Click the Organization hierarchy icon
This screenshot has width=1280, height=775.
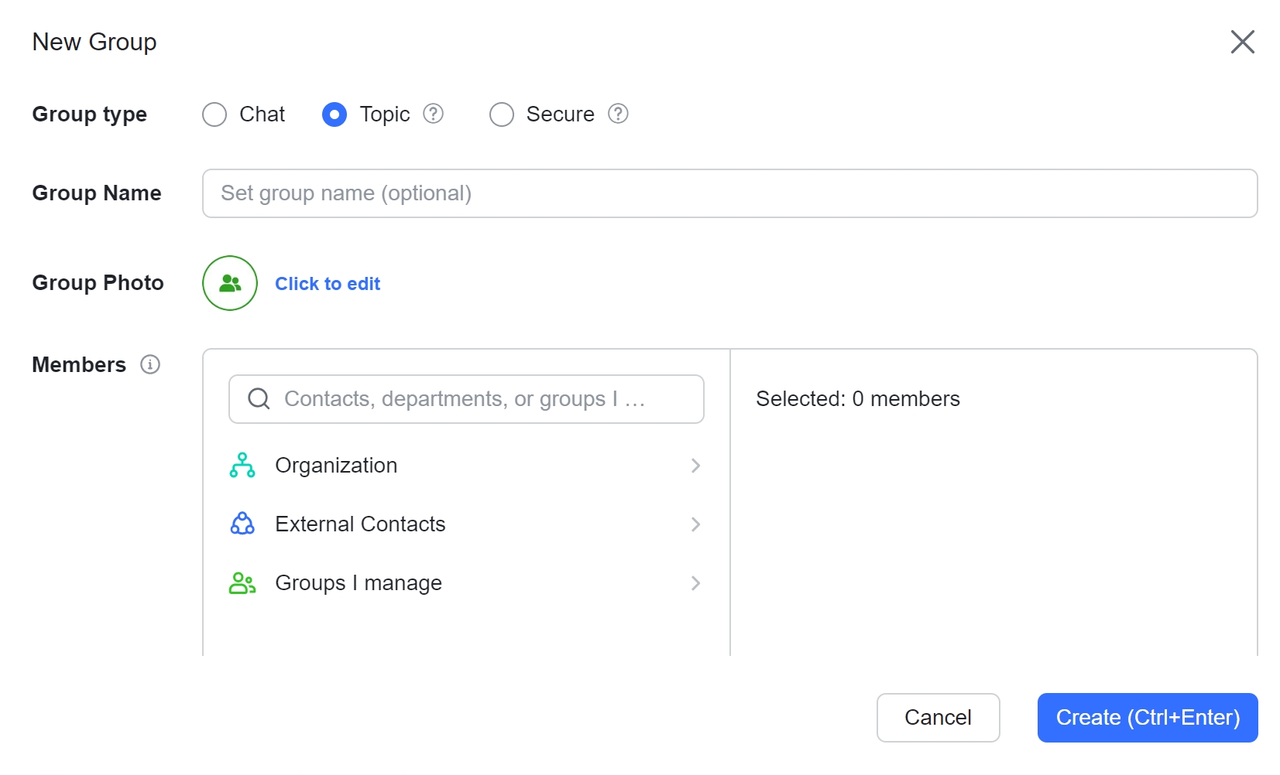click(242, 466)
